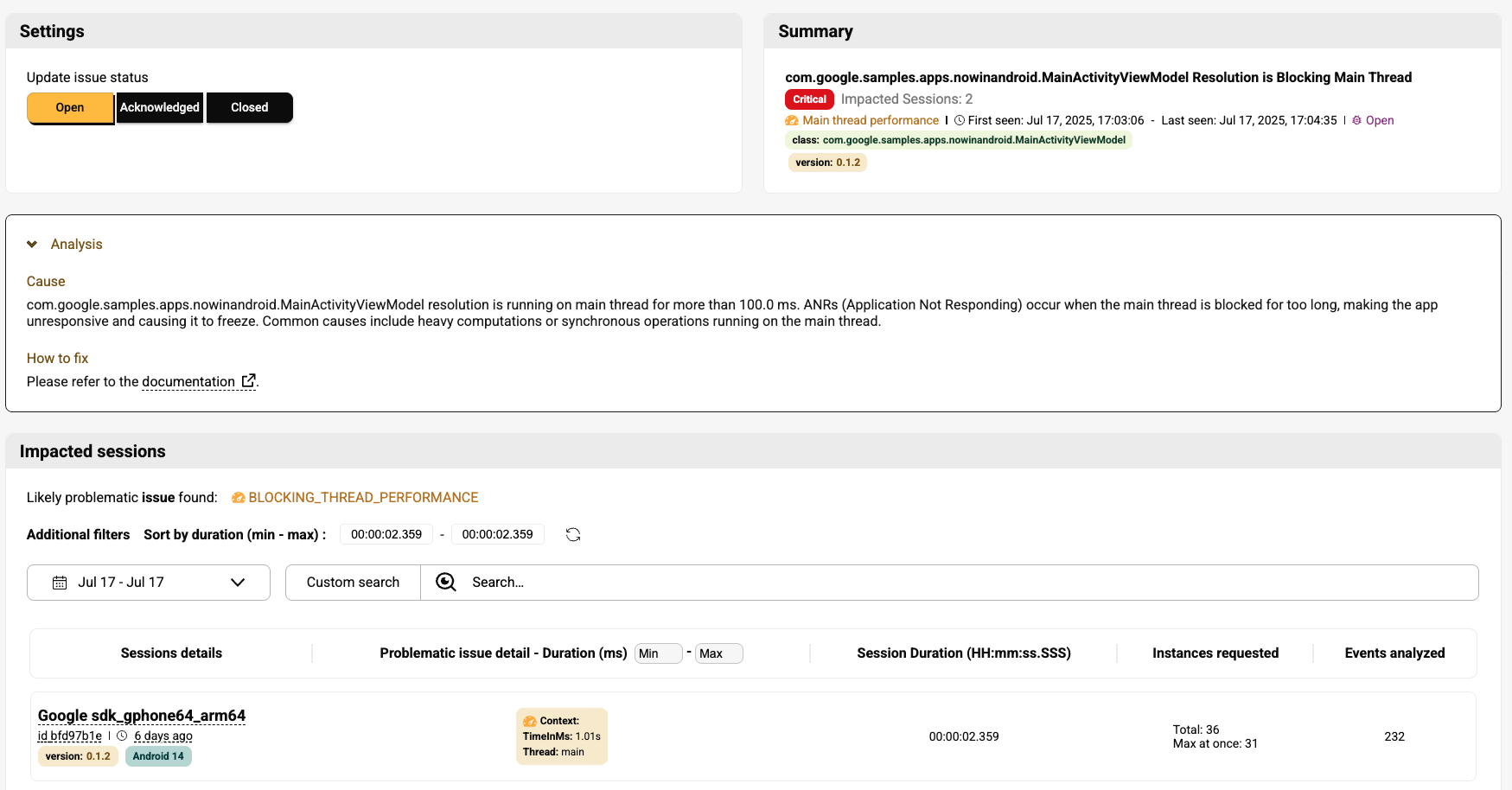This screenshot has width=1512, height=790.
Task: Click the calendar icon in date picker
Action: 60,583
